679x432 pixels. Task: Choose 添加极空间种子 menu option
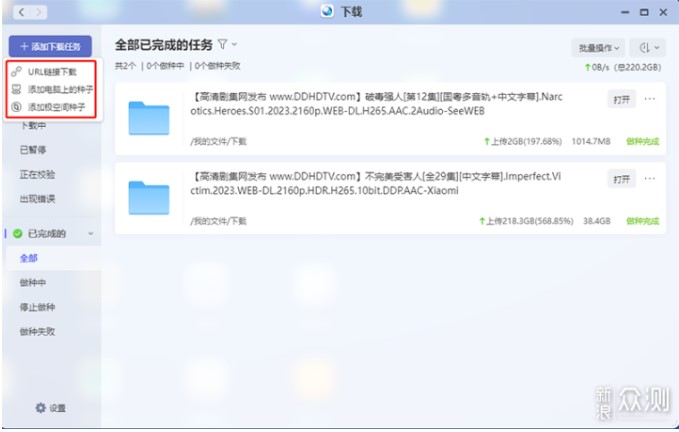56,106
